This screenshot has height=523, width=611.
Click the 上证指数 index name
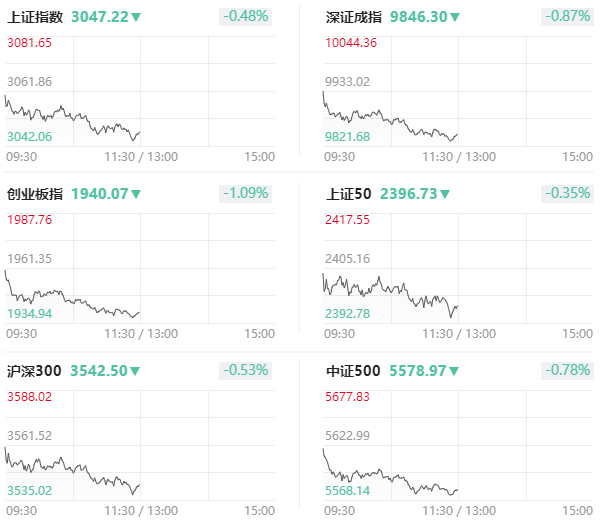coord(35,17)
